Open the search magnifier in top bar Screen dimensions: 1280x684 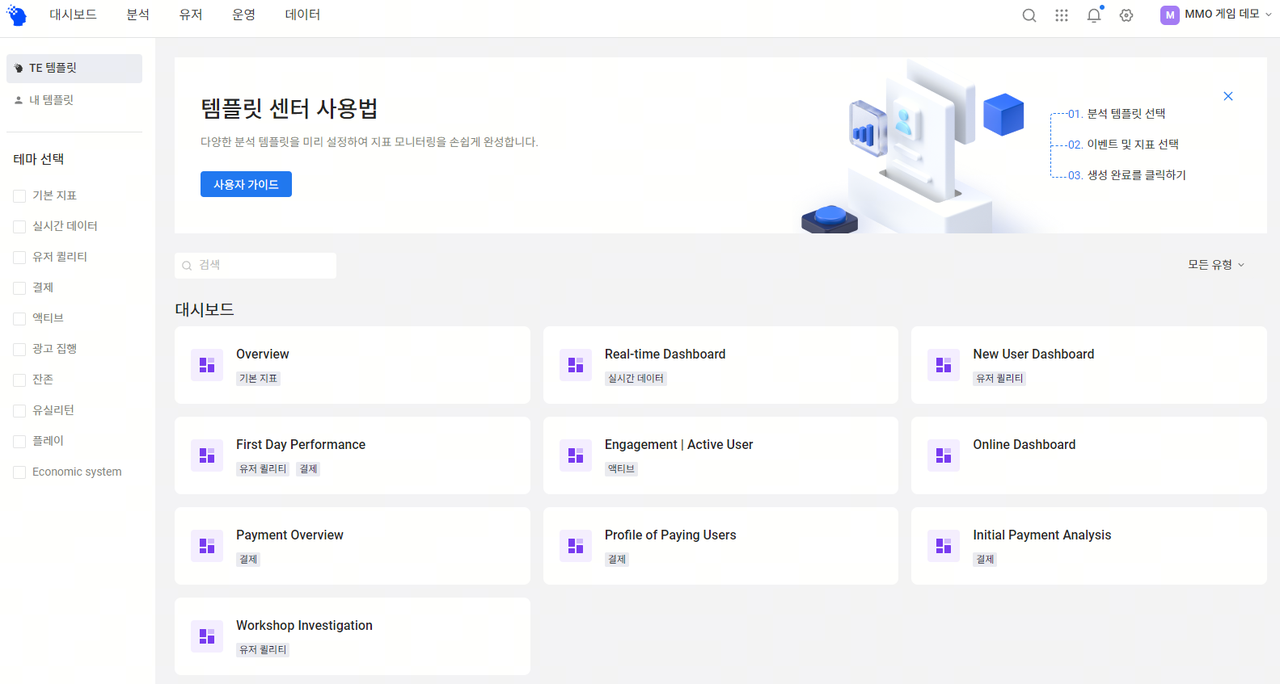click(1029, 15)
